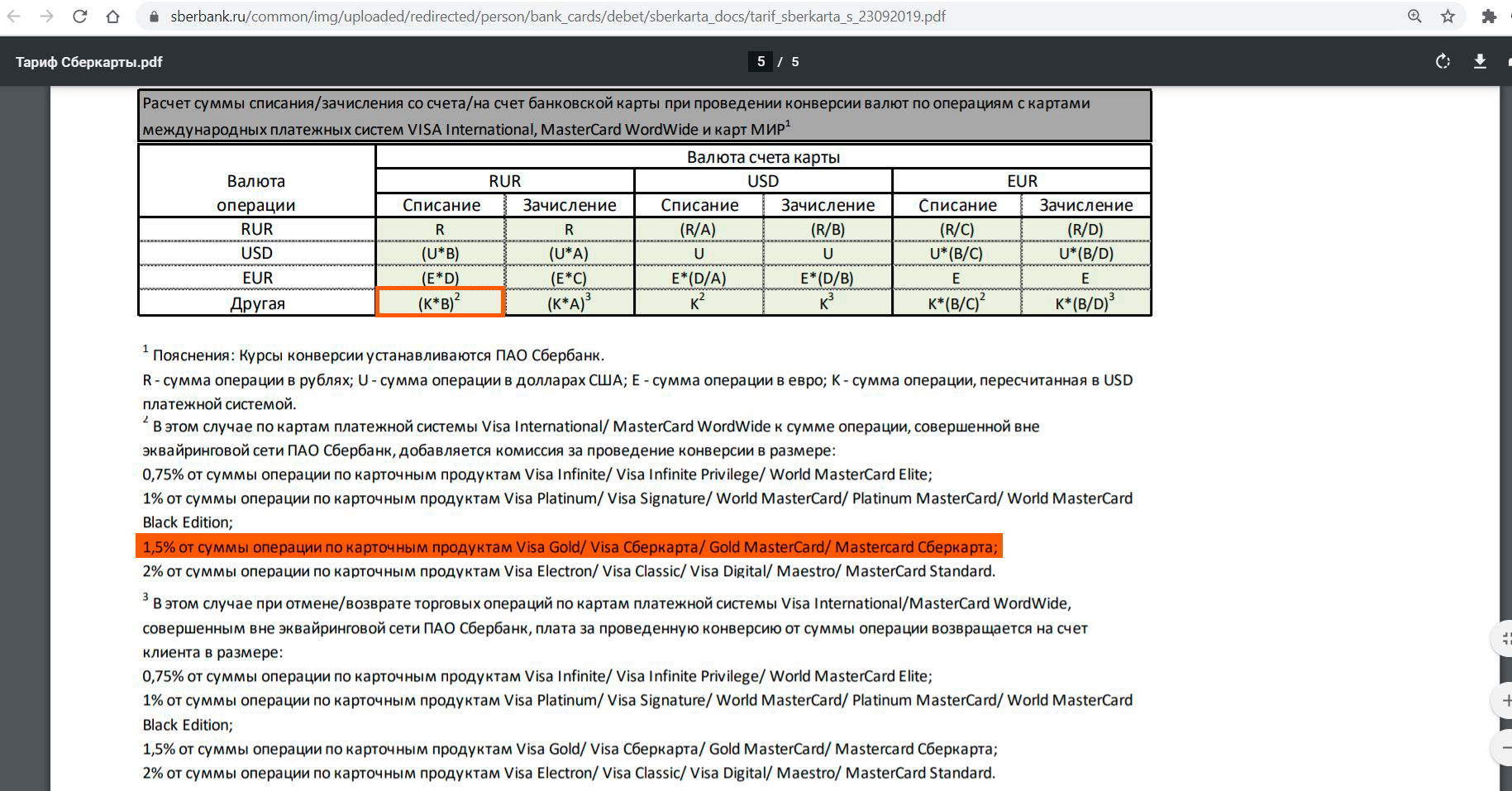Click the U*(B/C) cell in EUR column

click(956, 254)
